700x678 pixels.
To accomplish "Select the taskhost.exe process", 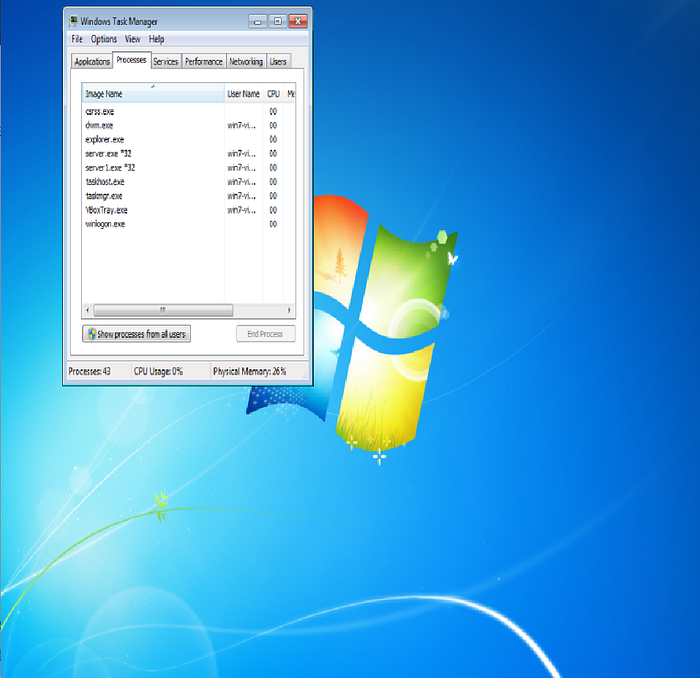I will point(188,182).
